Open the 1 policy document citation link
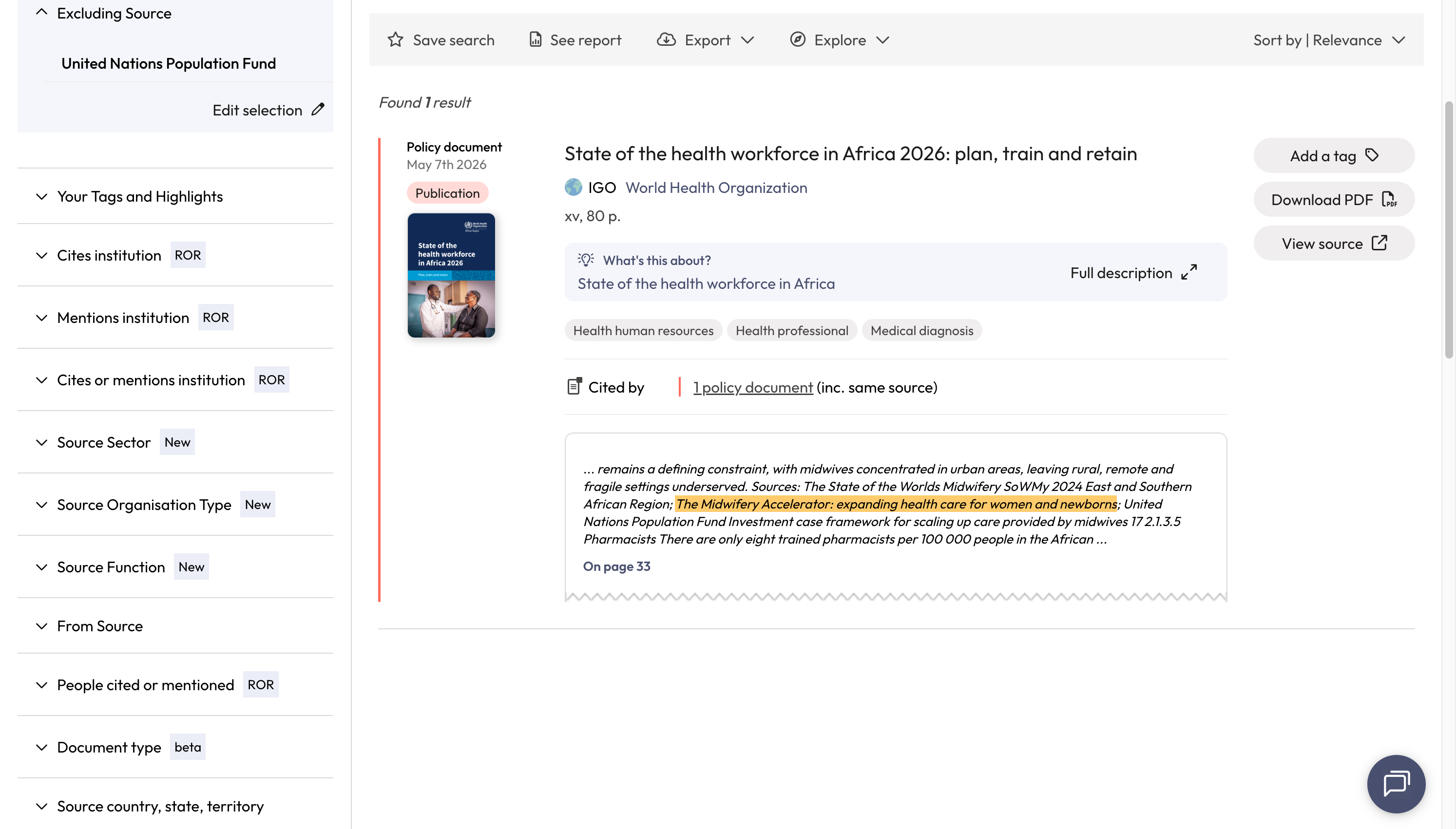Screen dimensions: 1456x829 753,387
